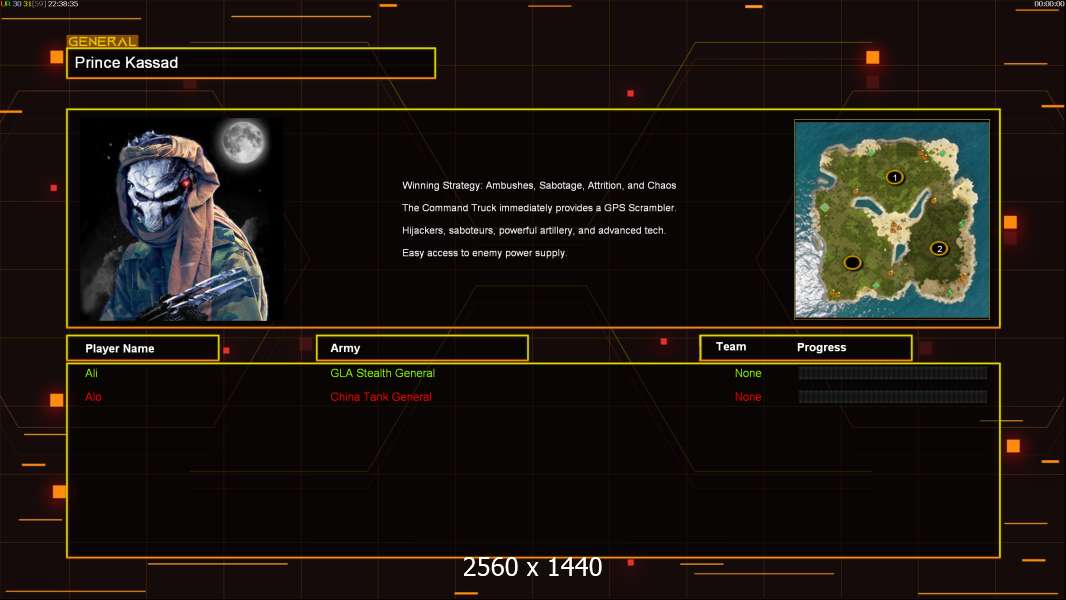Click the Prince Kassad name field
This screenshot has height=600, width=1066.
[x=251, y=63]
